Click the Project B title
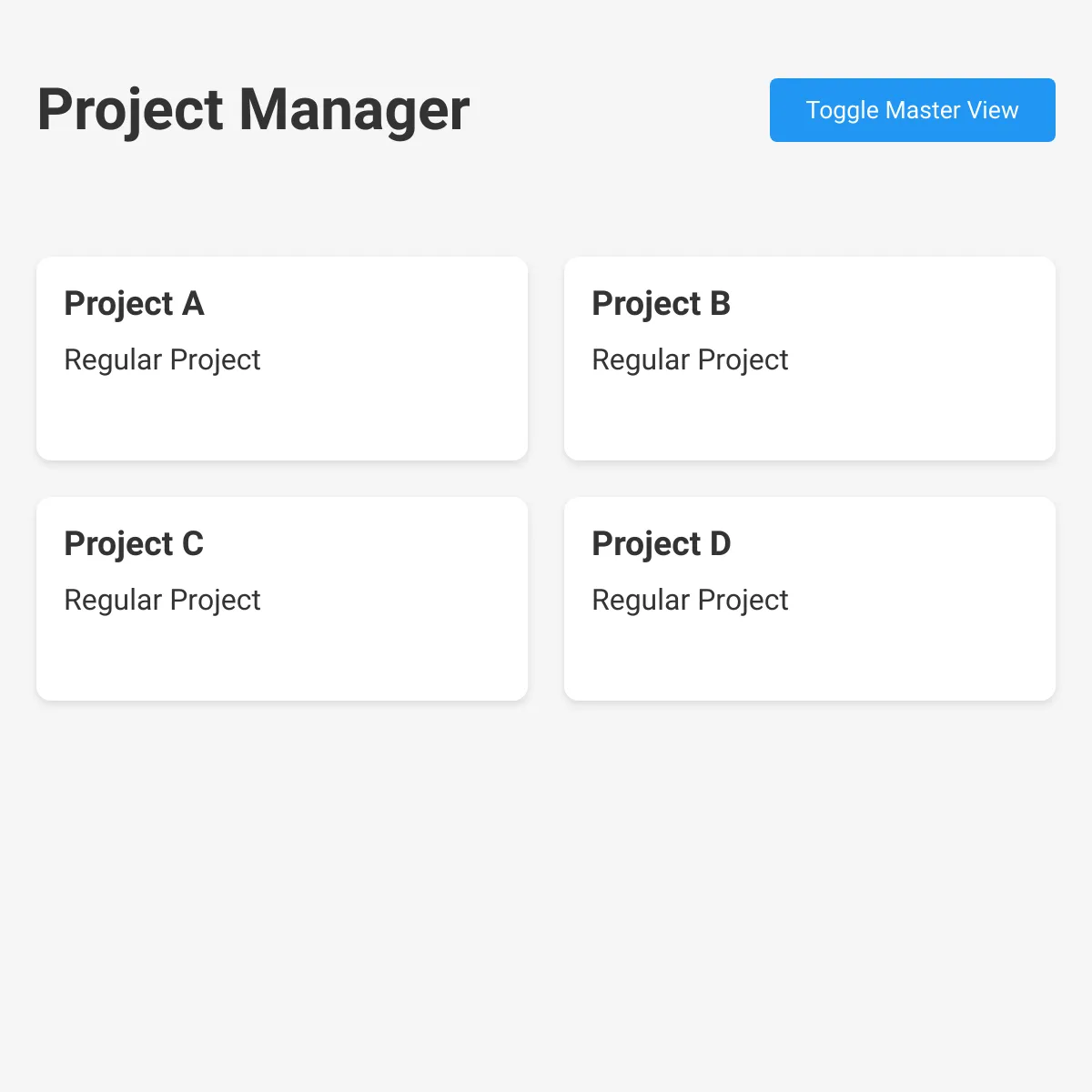 tap(661, 304)
